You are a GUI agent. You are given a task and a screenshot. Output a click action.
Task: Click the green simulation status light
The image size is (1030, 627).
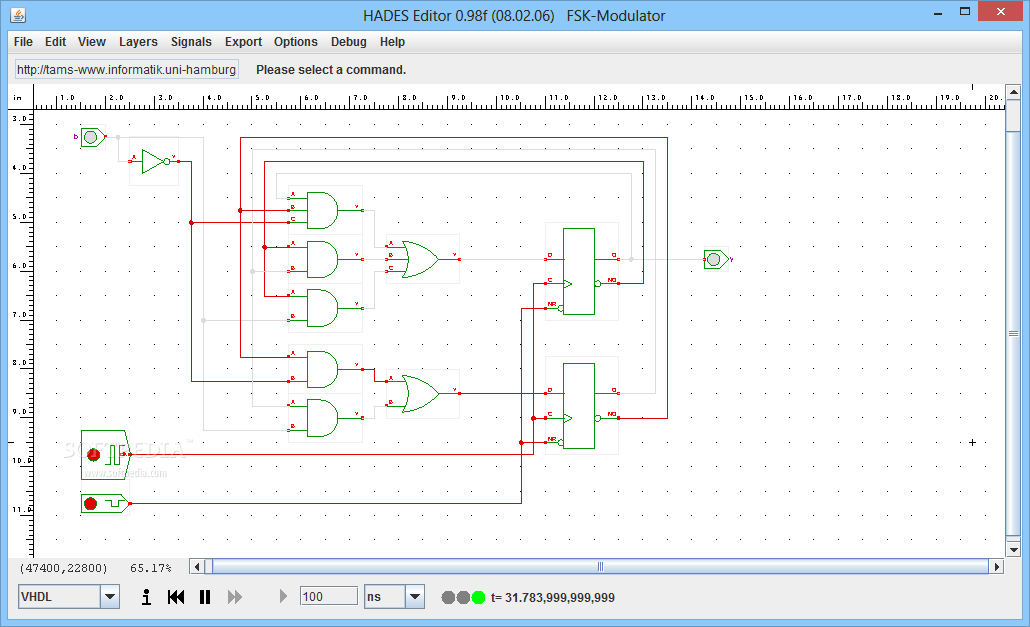click(x=478, y=597)
